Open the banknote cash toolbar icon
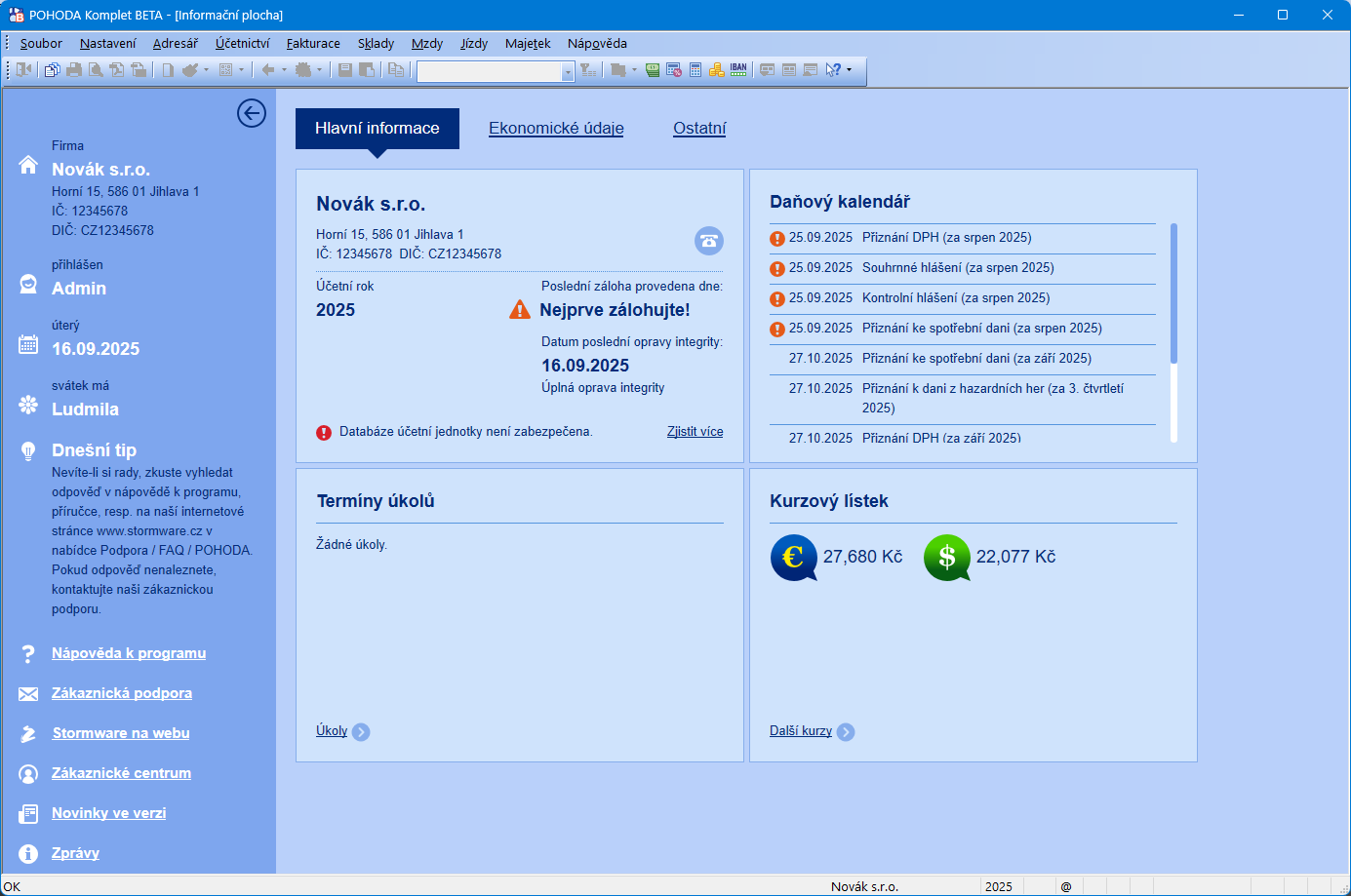This screenshot has height=896, width=1351. click(x=653, y=70)
